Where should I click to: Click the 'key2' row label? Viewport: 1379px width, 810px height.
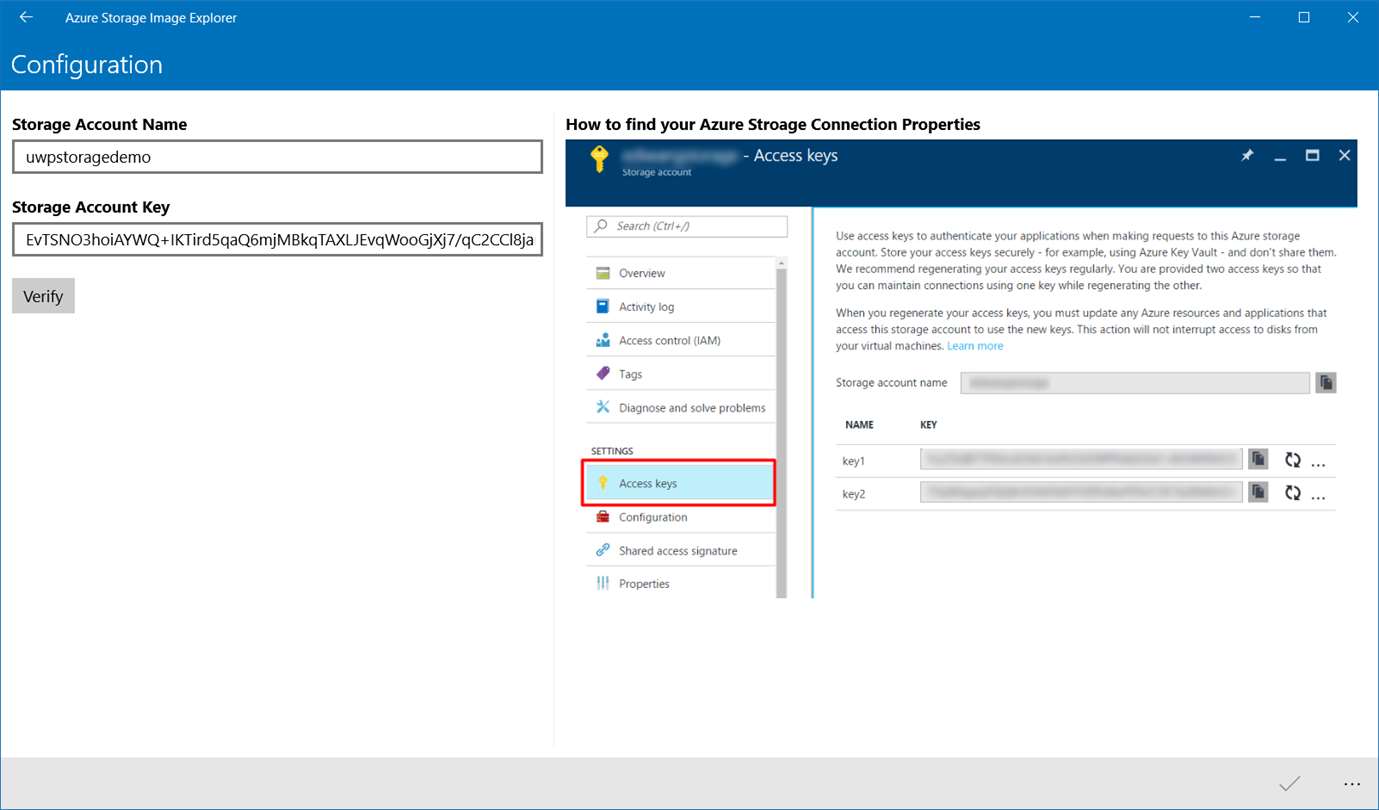coord(854,494)
